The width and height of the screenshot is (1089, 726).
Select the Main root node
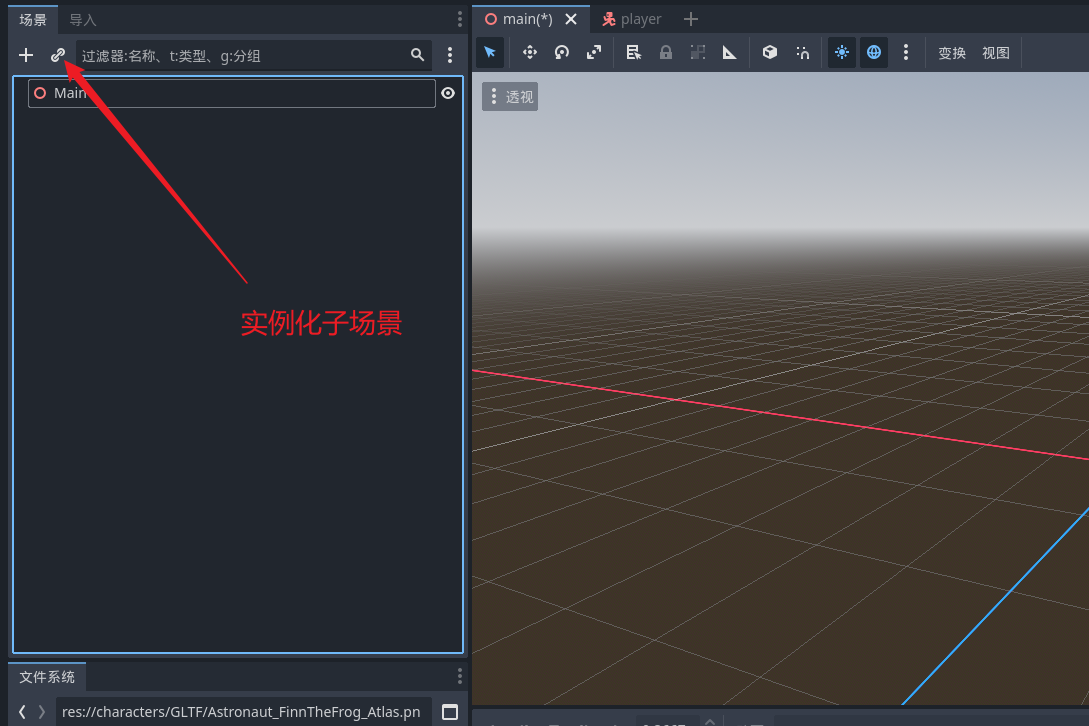tap(231, 93)
